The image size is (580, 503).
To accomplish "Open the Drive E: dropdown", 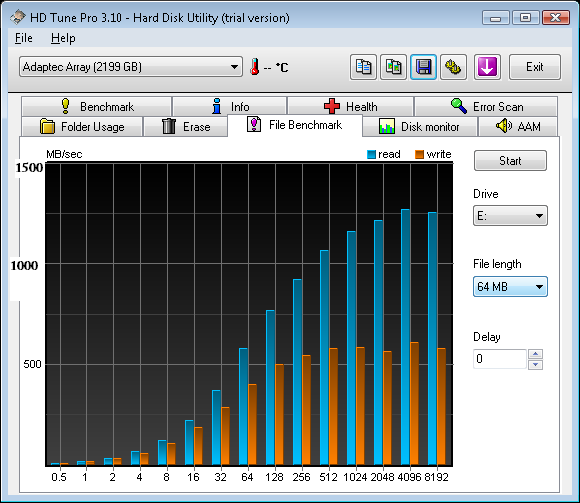I will [510, 216].
